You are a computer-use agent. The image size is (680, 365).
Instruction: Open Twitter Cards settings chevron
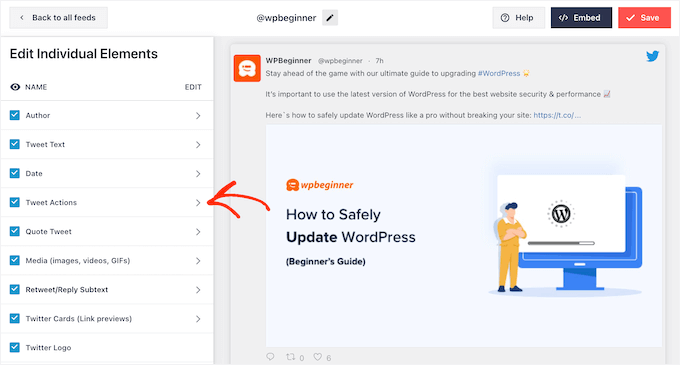(x=198, y=319)
